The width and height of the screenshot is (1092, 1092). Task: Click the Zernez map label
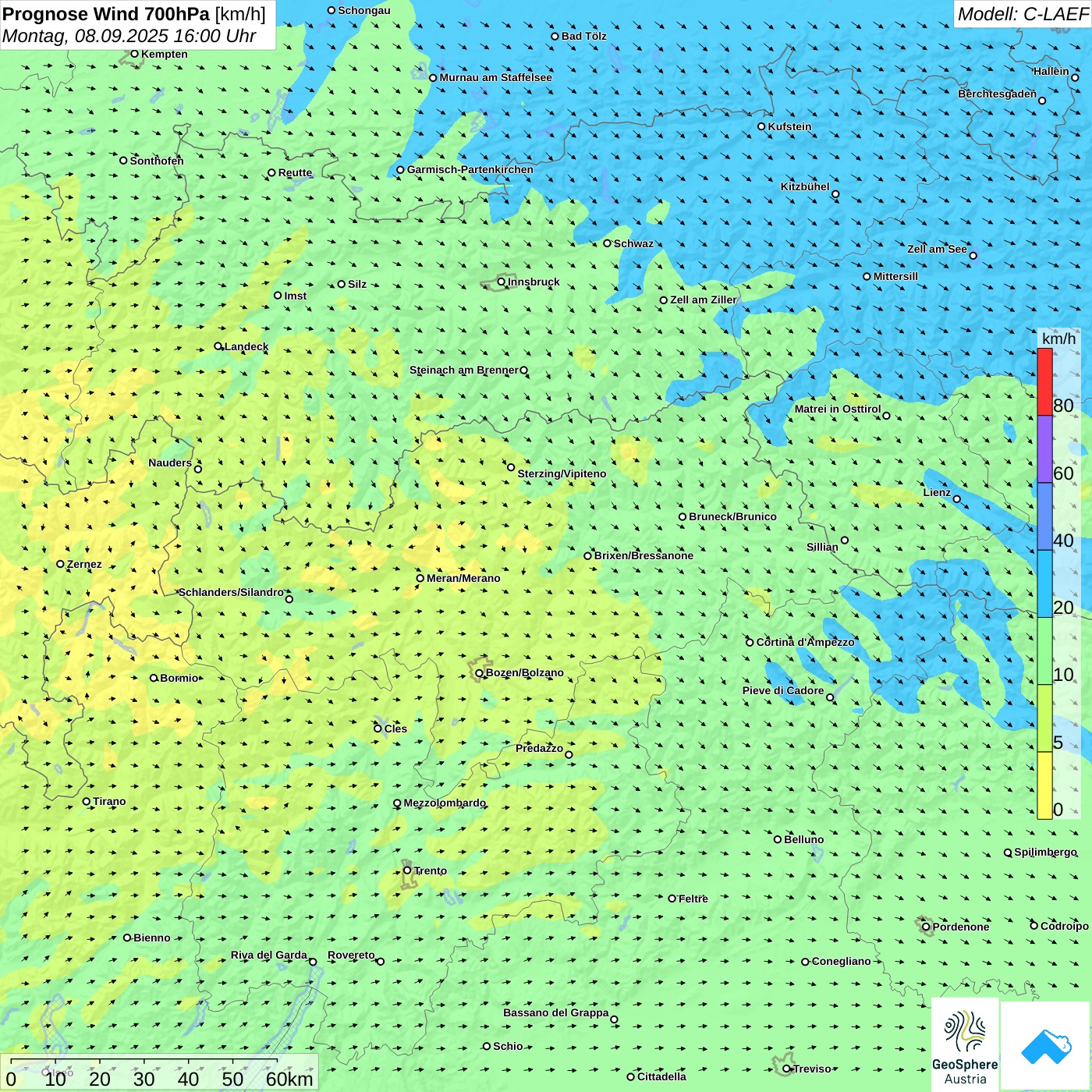click(84, 564)
